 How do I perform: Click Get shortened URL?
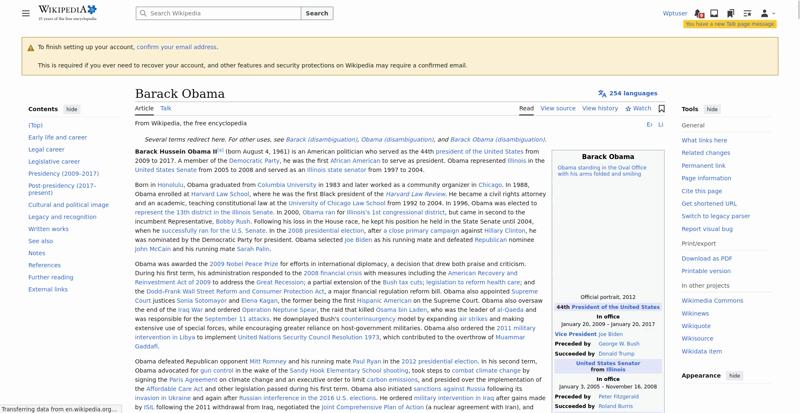tap(709, 204)
